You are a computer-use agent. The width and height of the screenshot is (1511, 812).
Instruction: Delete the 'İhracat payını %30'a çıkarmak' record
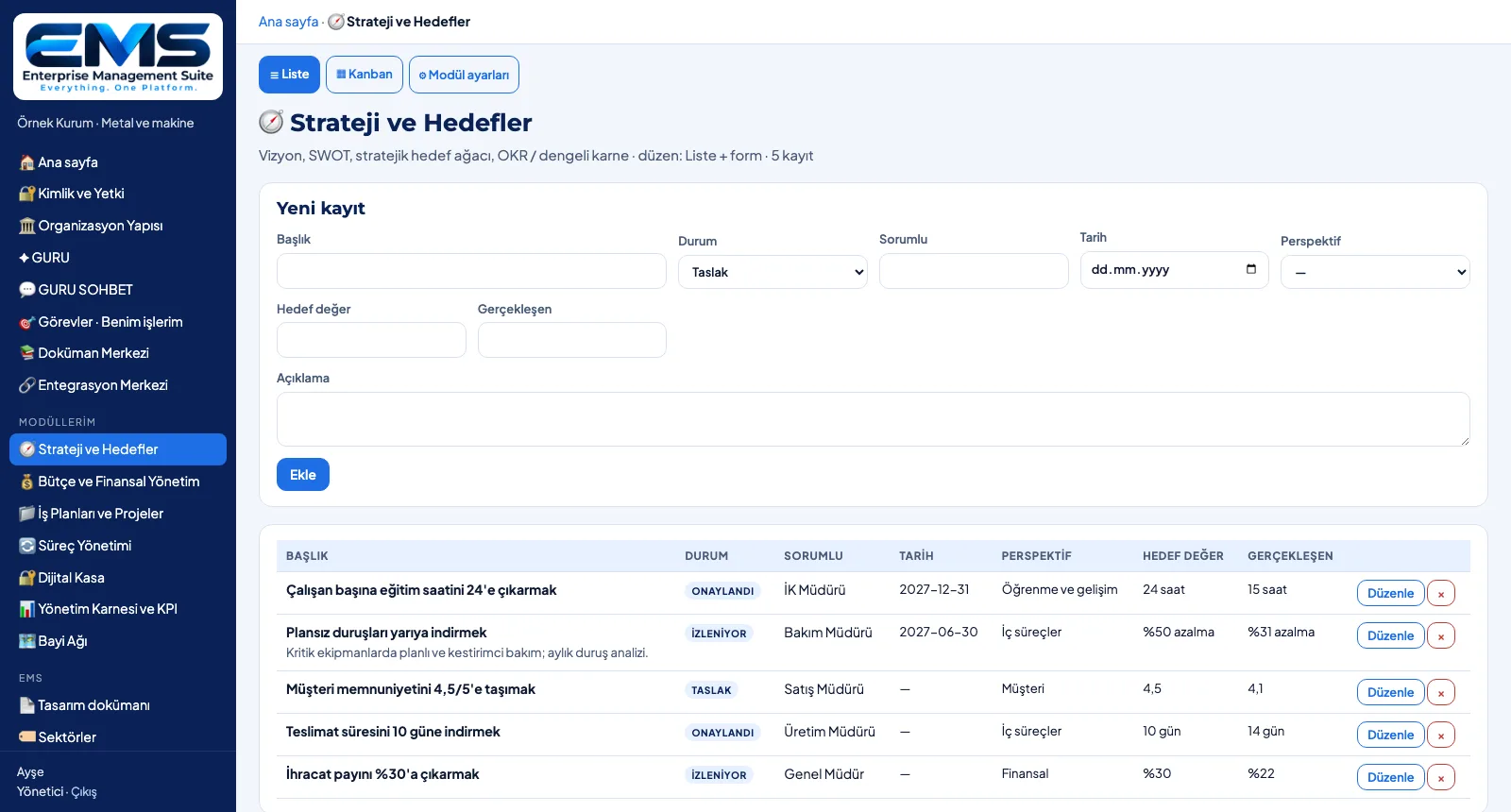pos(1441,777)
